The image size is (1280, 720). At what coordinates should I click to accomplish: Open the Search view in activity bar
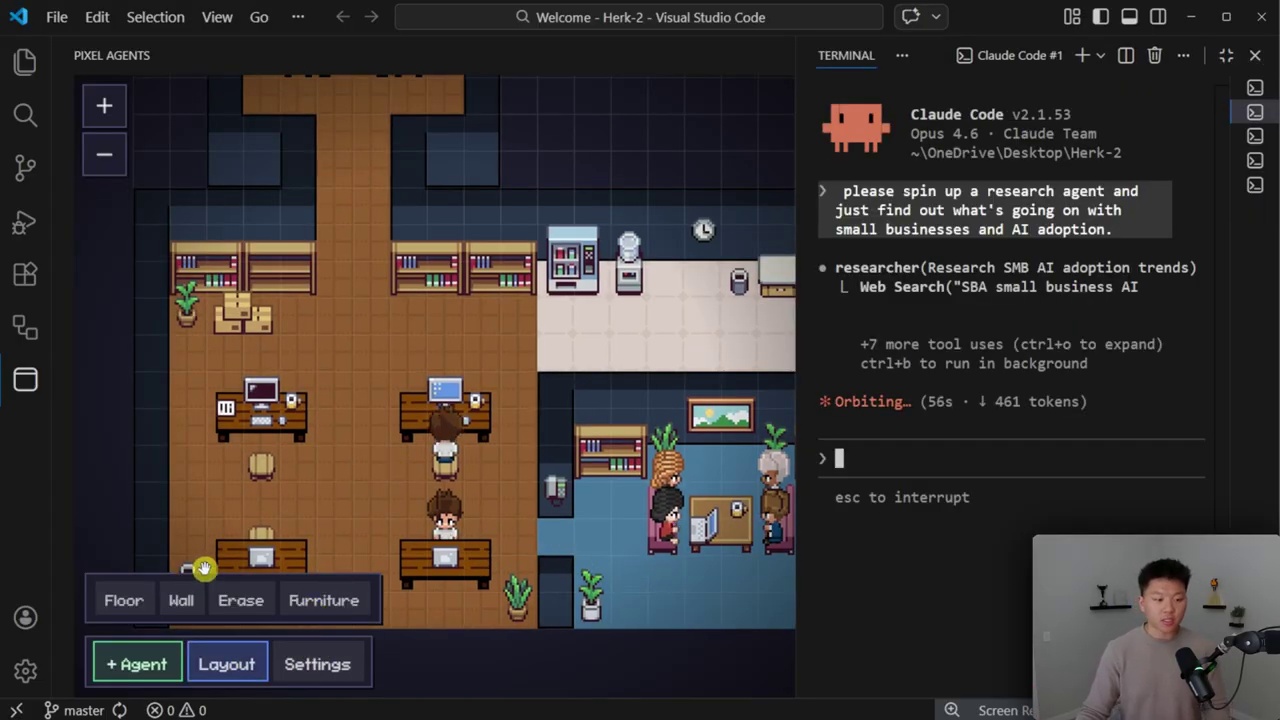(x=25, y=115)
